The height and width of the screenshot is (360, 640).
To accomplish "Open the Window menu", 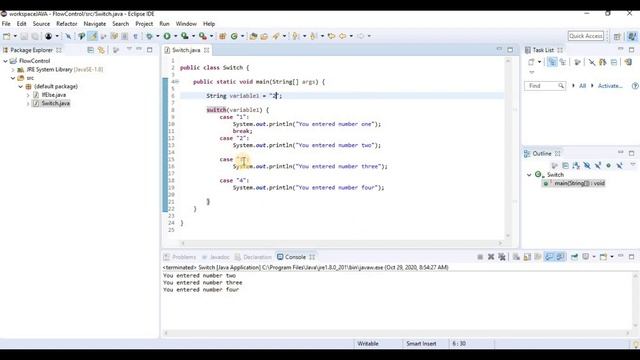I will (x=186, y=24).
